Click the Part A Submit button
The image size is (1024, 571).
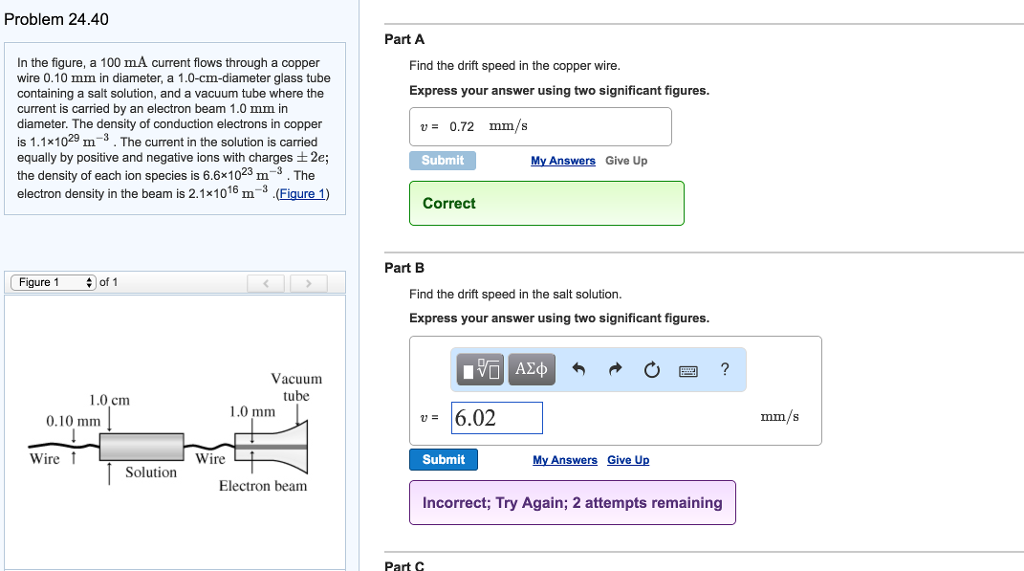[x=442, y=160]
